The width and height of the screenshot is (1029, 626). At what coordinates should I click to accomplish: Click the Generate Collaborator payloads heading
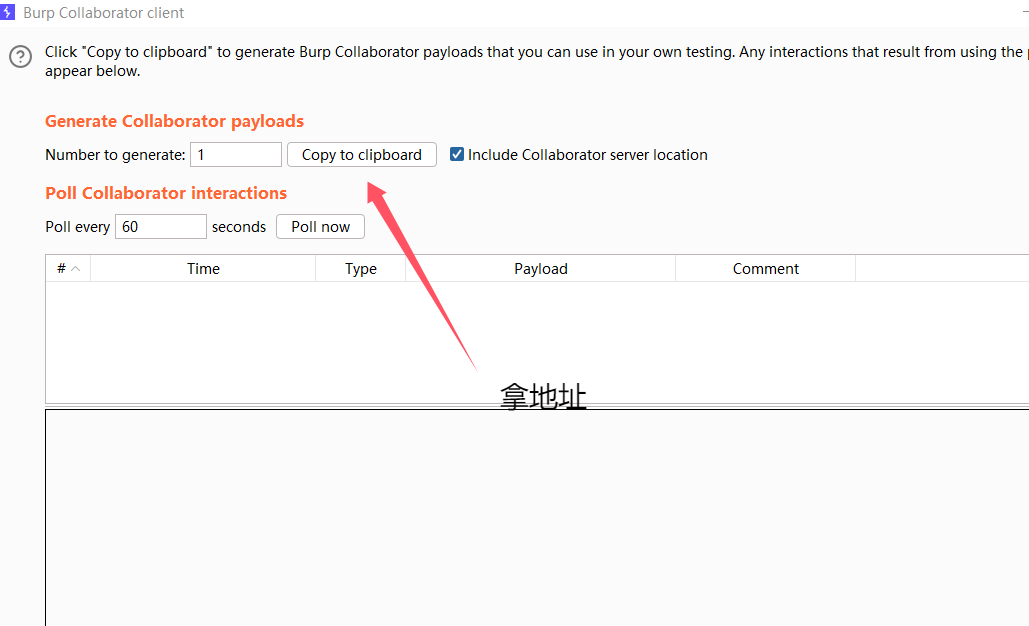[x=174, y=121]
